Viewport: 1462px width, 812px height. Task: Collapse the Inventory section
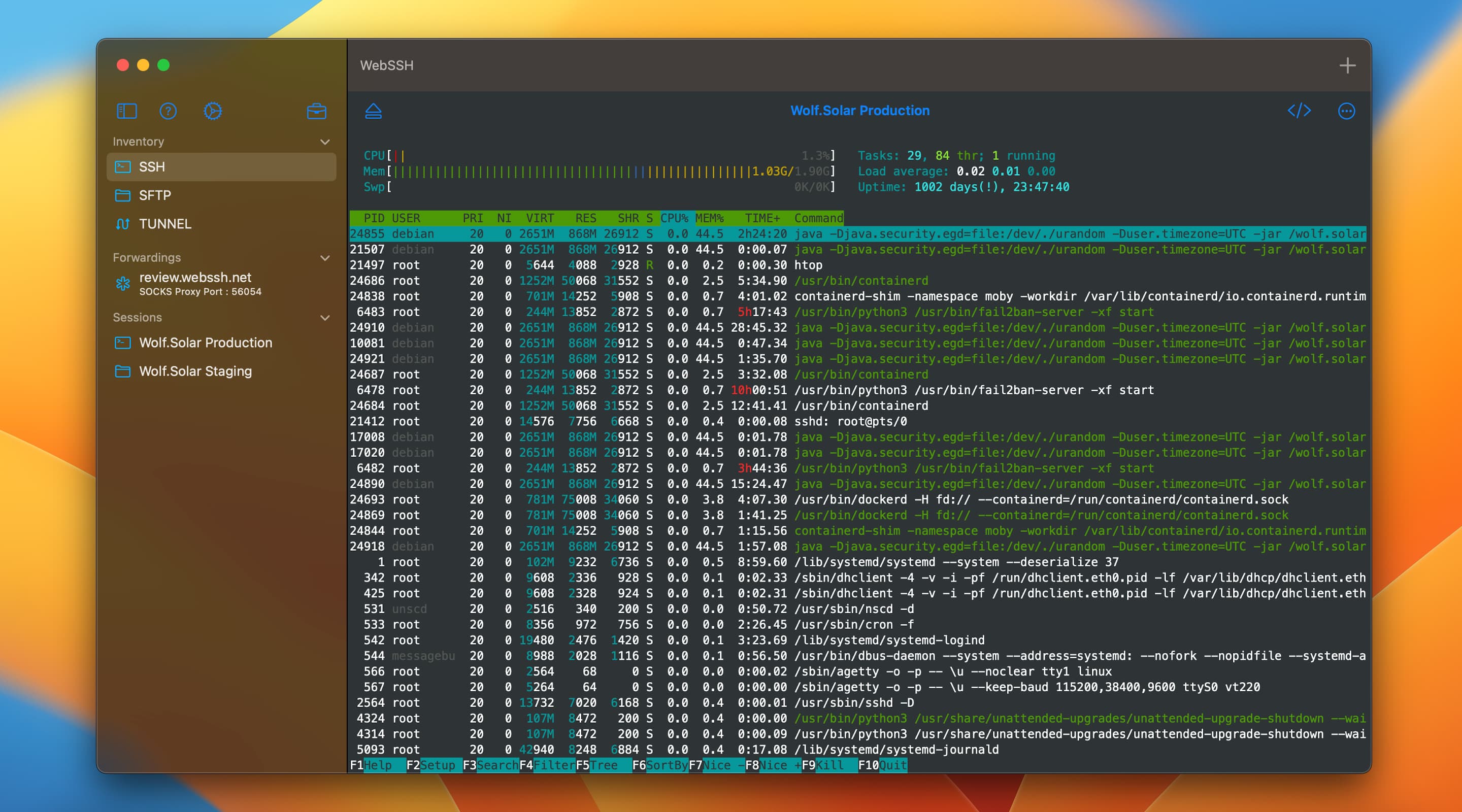pos(325,142)
